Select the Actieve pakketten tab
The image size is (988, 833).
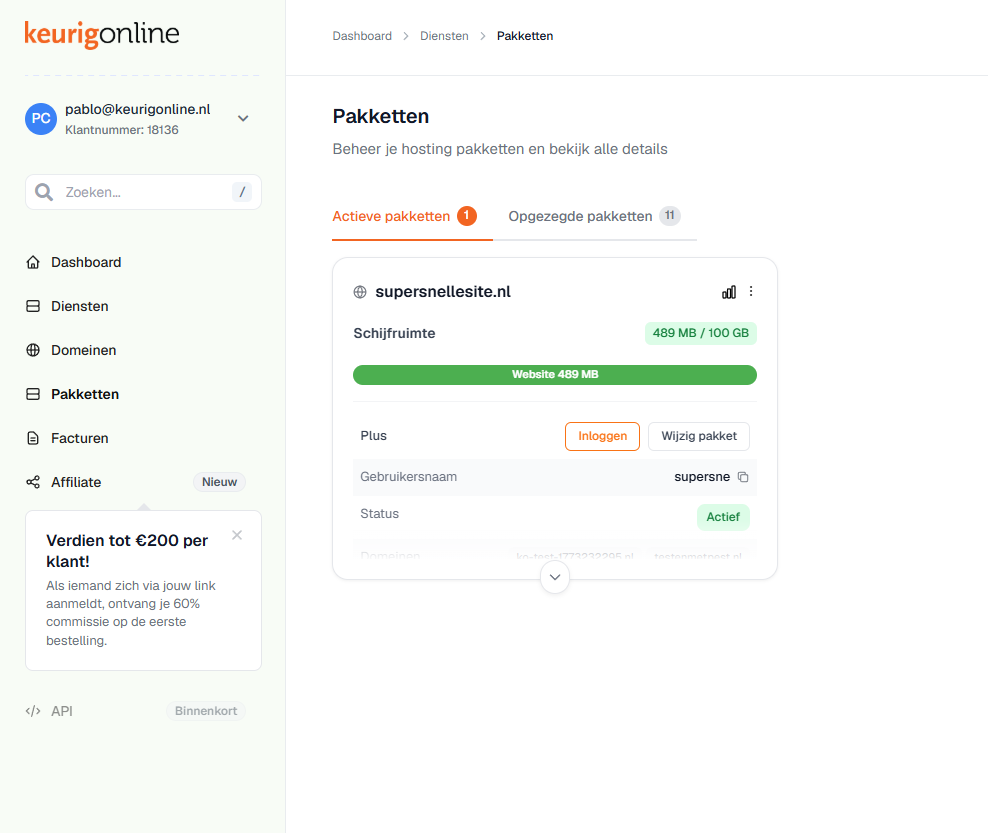pyautogui.click(x=405, y=216)
